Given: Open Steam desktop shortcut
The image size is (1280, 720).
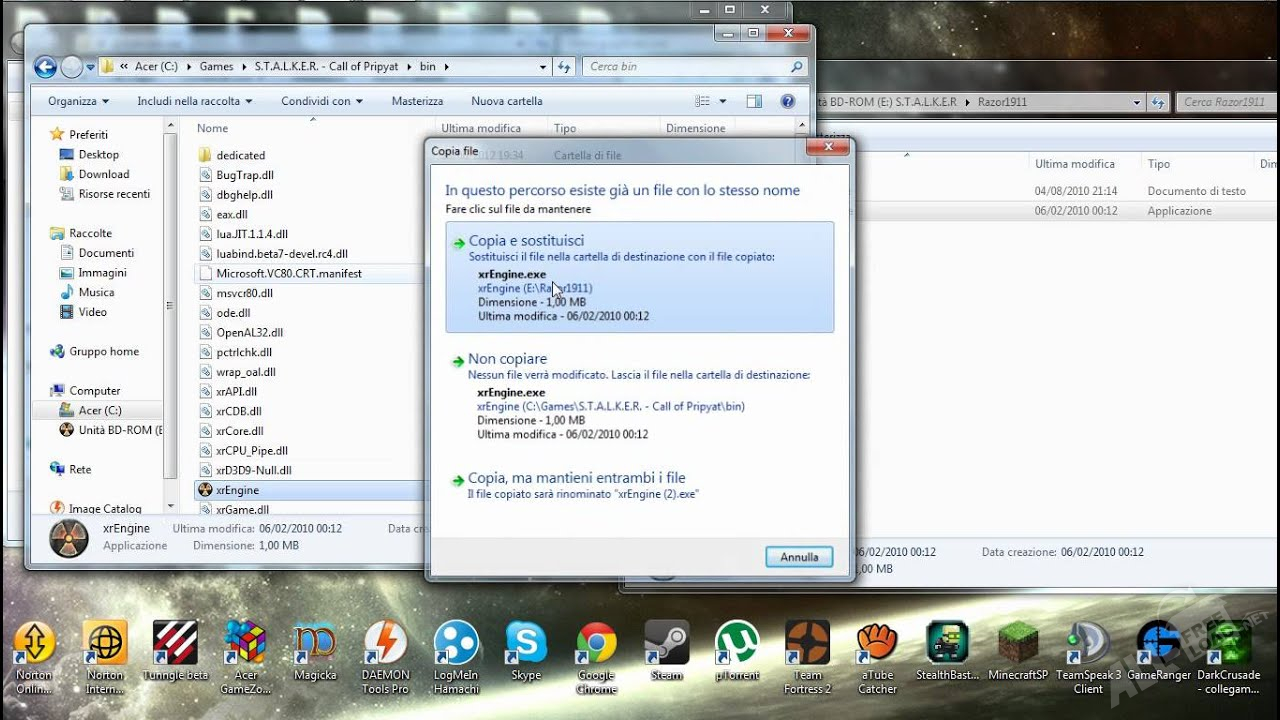Looking at the screenshot, I should pos(666,644).
